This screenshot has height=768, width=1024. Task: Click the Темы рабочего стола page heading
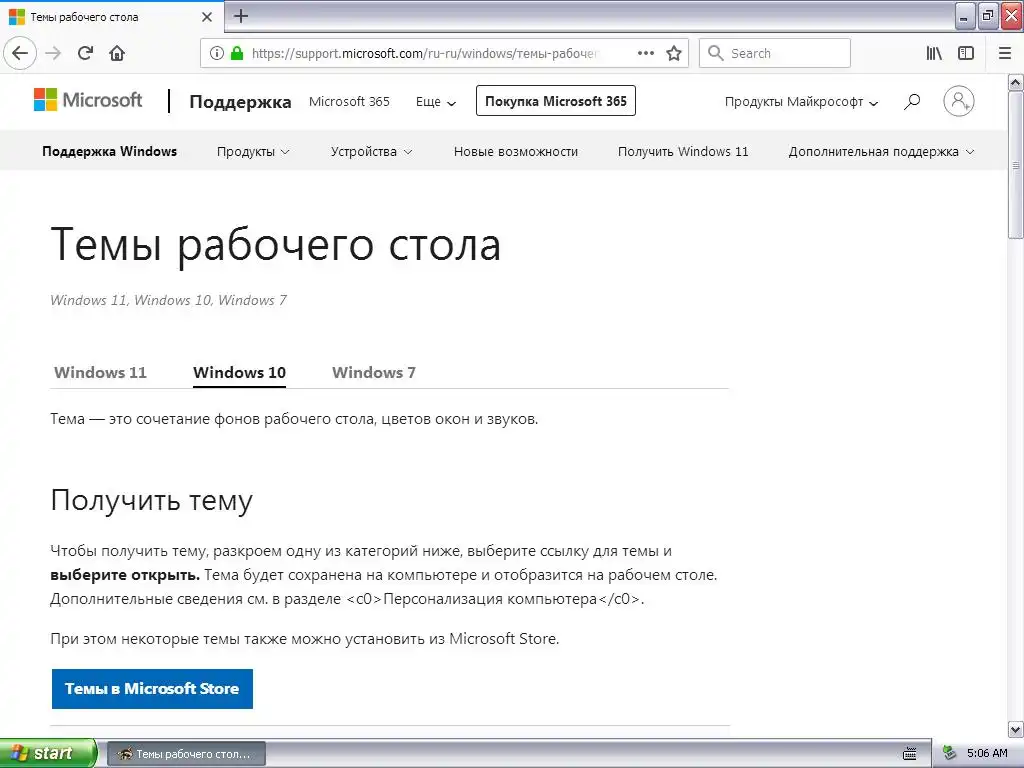coord(276,245)
